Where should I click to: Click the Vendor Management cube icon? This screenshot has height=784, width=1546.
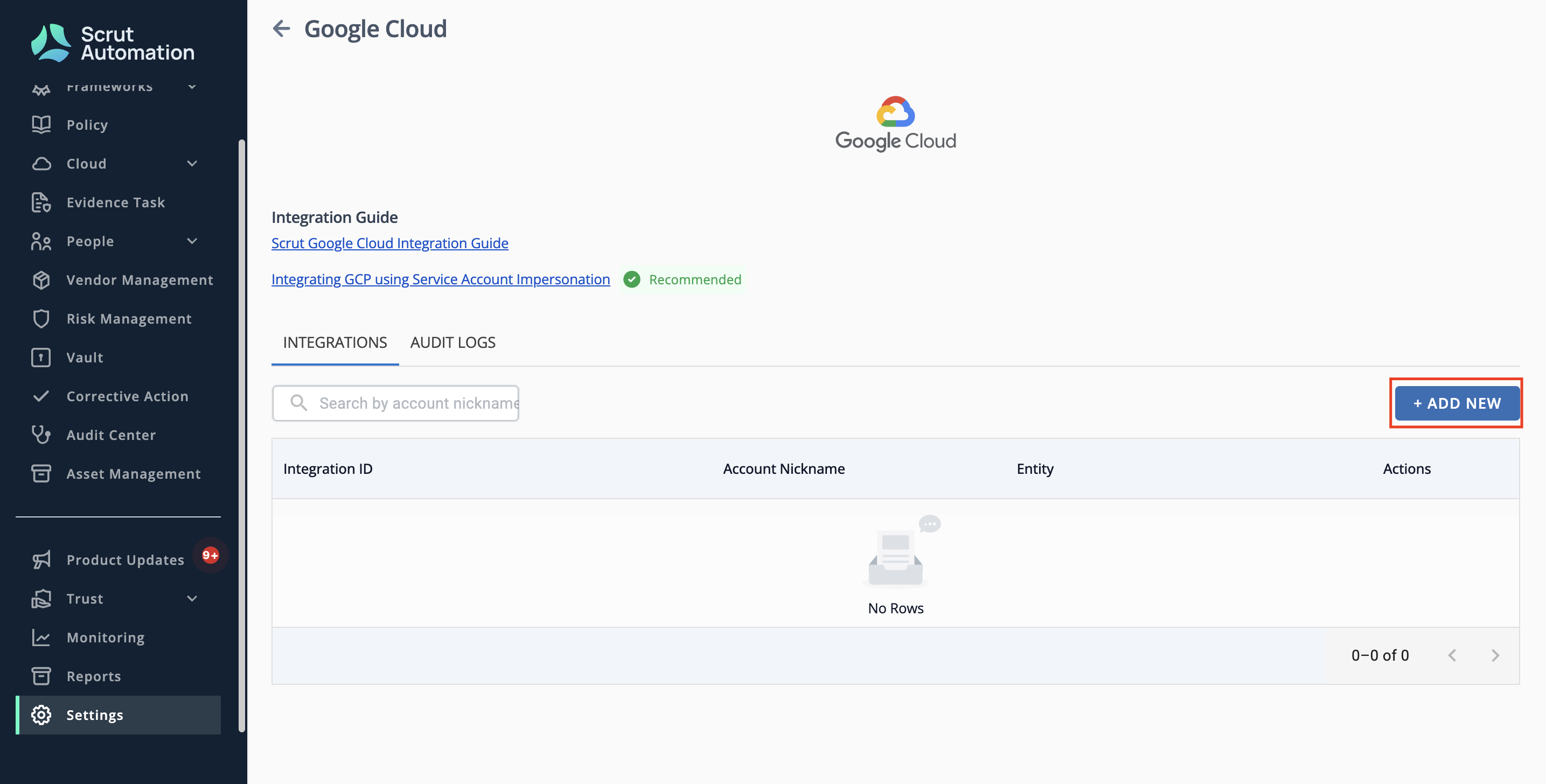tap(41, 280)
